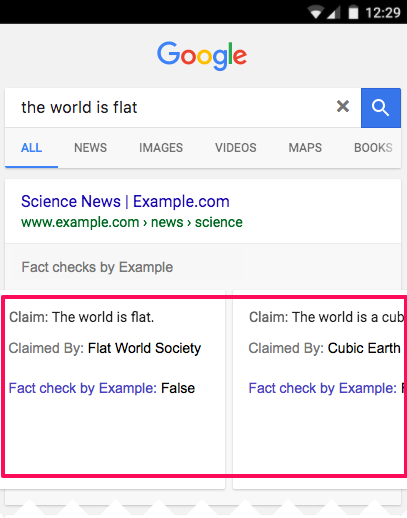Focus the search field containing 'the world is flat'

[173, 108]
